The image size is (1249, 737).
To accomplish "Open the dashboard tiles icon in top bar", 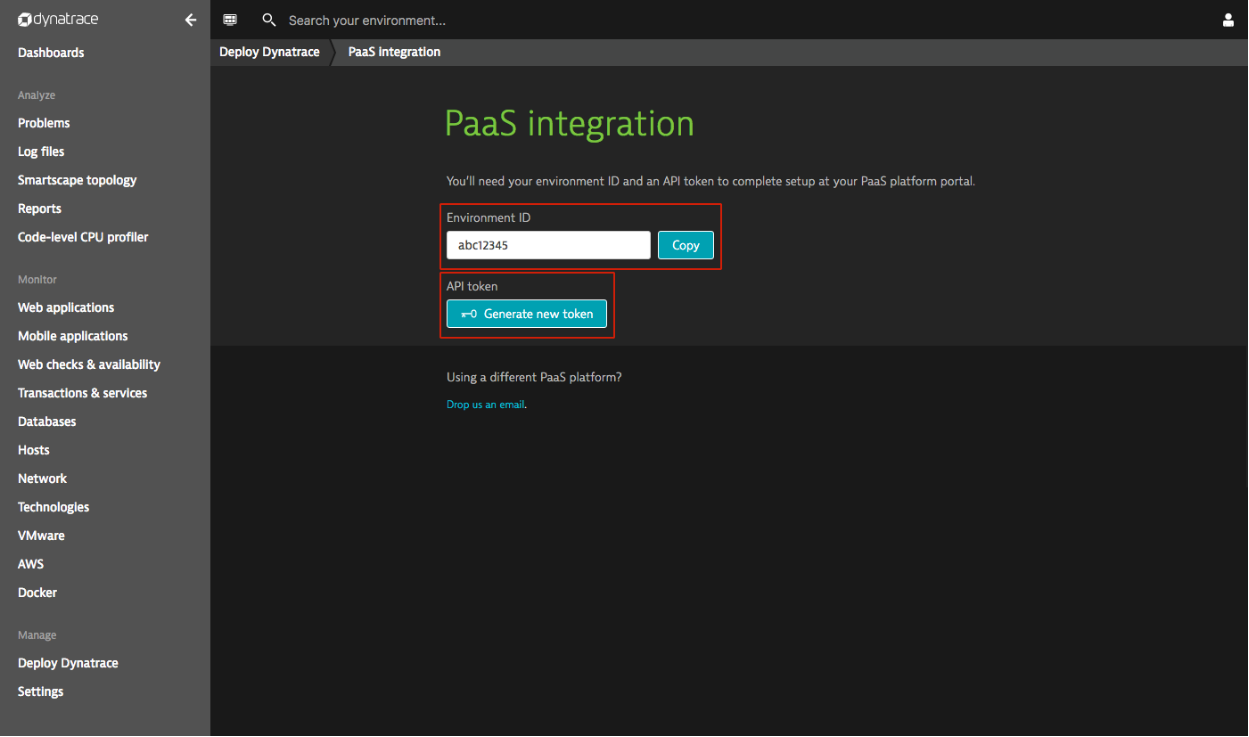I will pyautogui.click(x=230, y=20).
